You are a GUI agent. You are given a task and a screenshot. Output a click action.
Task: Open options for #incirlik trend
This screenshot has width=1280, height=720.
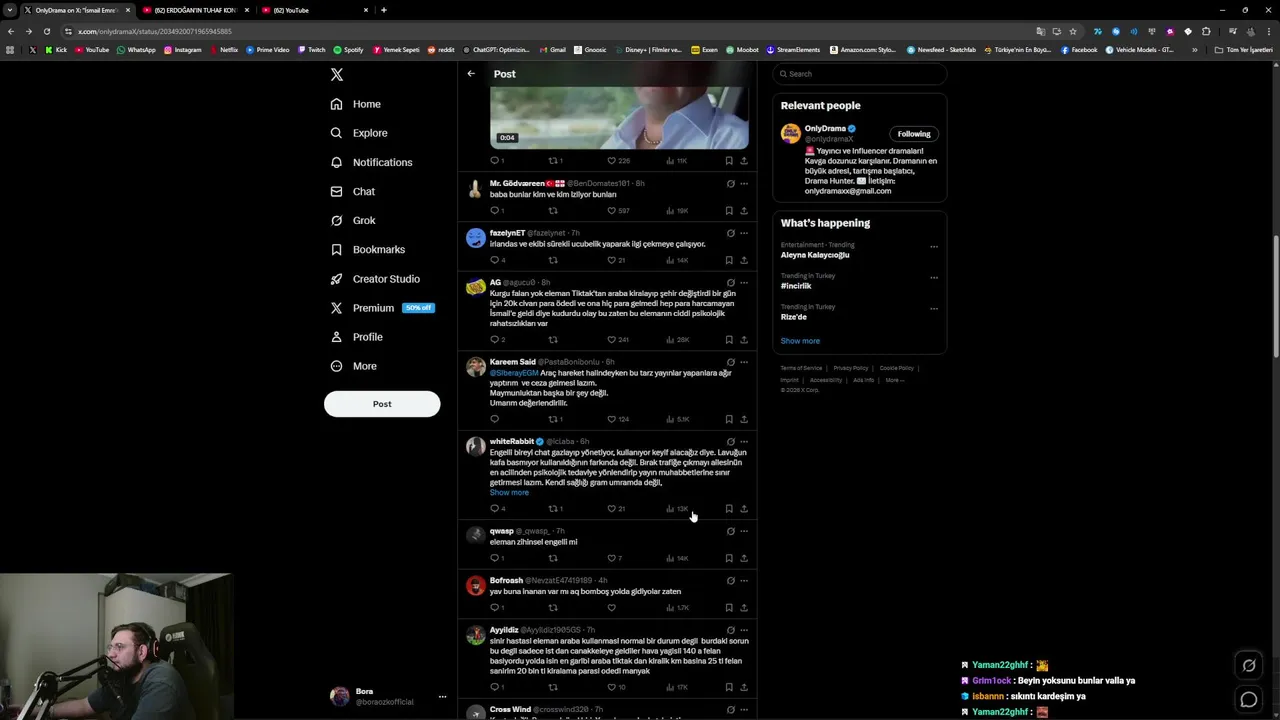pyautogui.click(x=934, y=277)
